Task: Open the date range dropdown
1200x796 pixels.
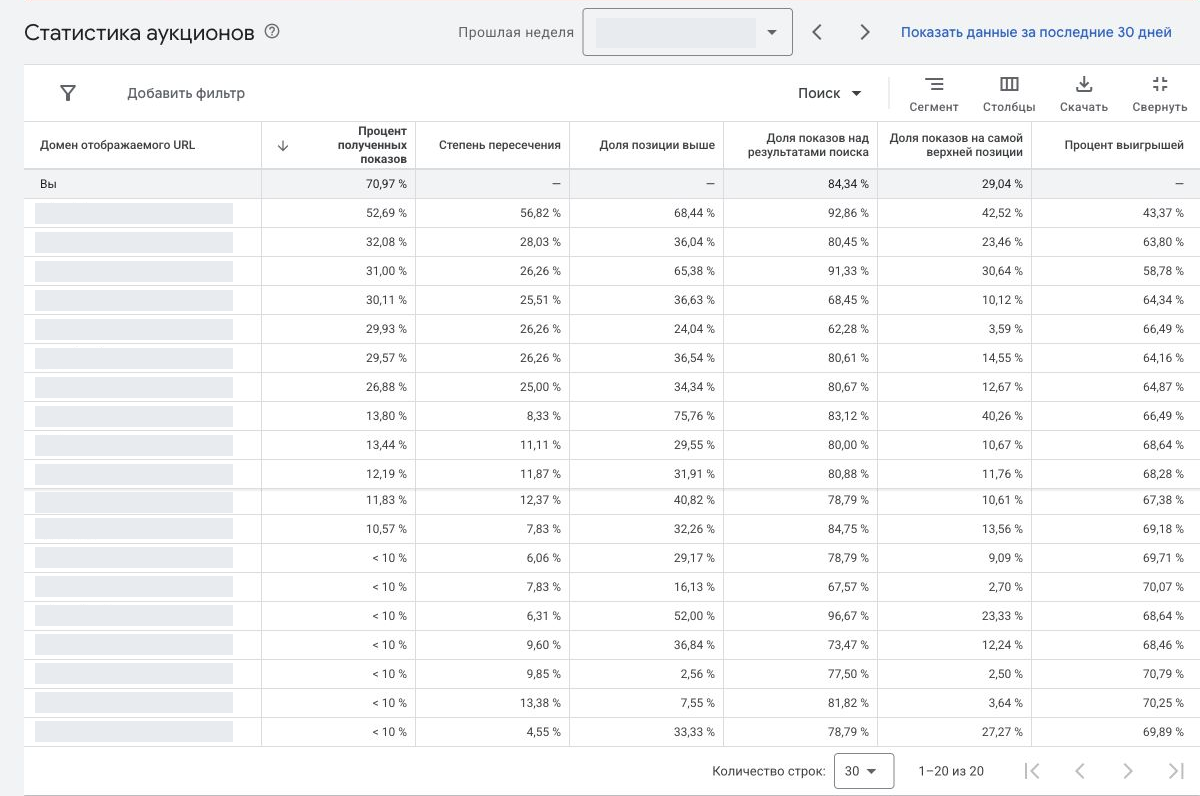Action: [x=687, y=32]
